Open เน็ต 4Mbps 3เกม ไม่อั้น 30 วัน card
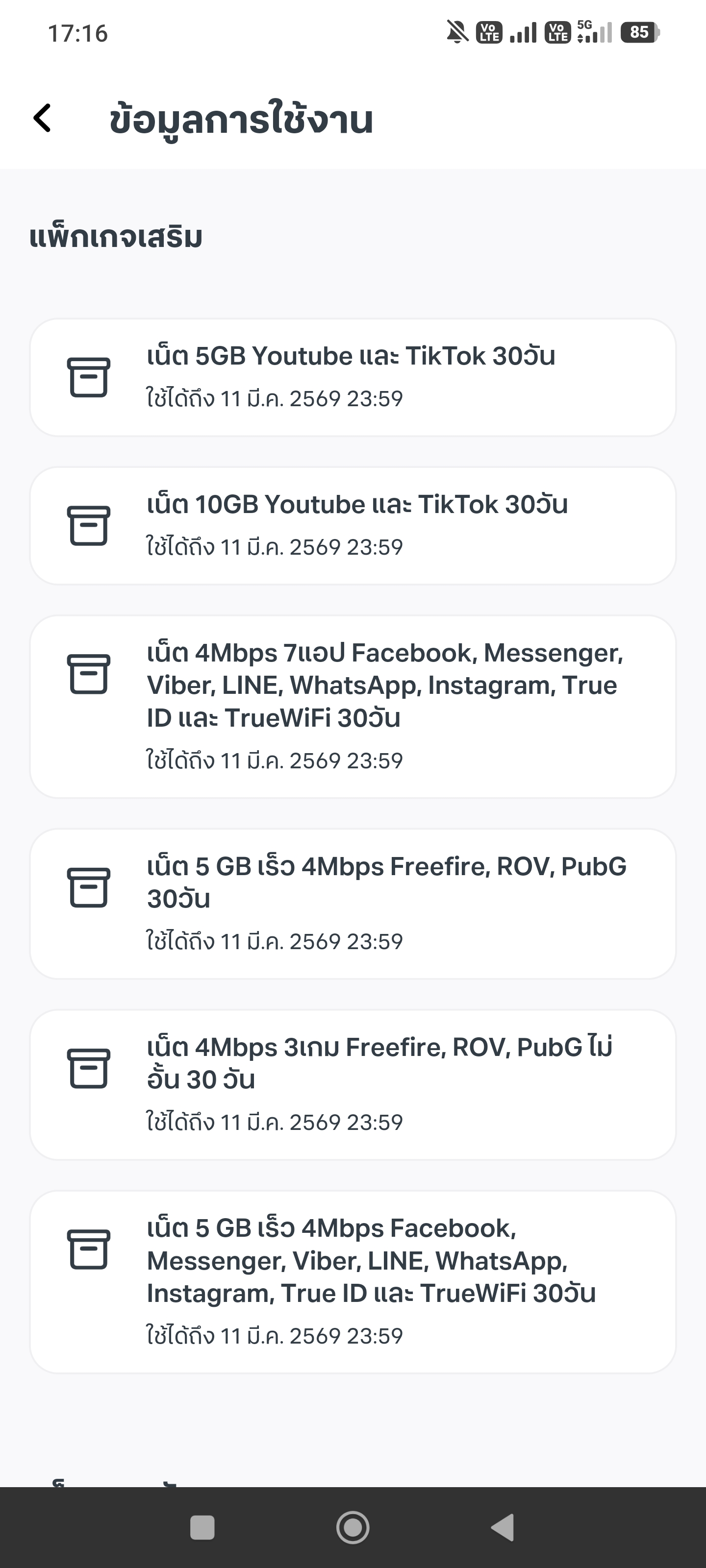 coord(379,1063)
